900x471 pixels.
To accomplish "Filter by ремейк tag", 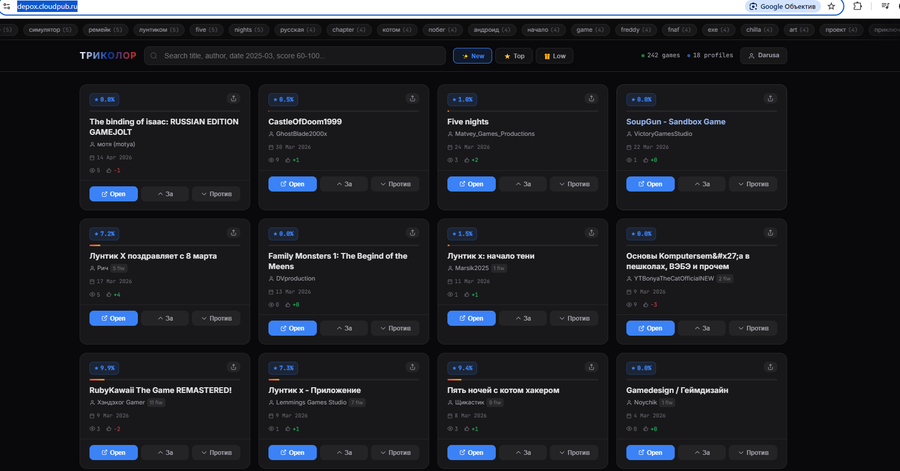I will coord(105,30).
